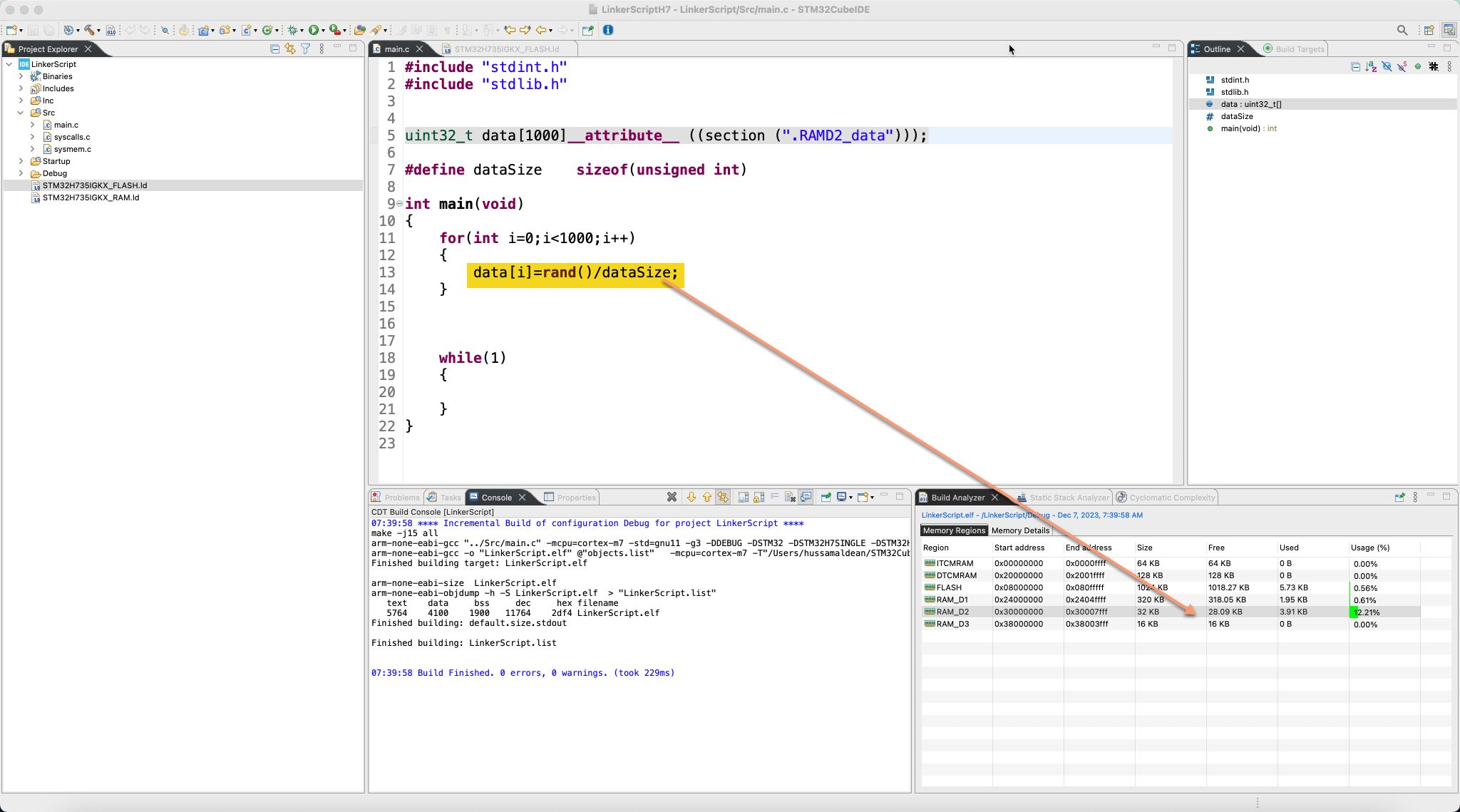Clear the CDT Build Console output

point(790,497)
